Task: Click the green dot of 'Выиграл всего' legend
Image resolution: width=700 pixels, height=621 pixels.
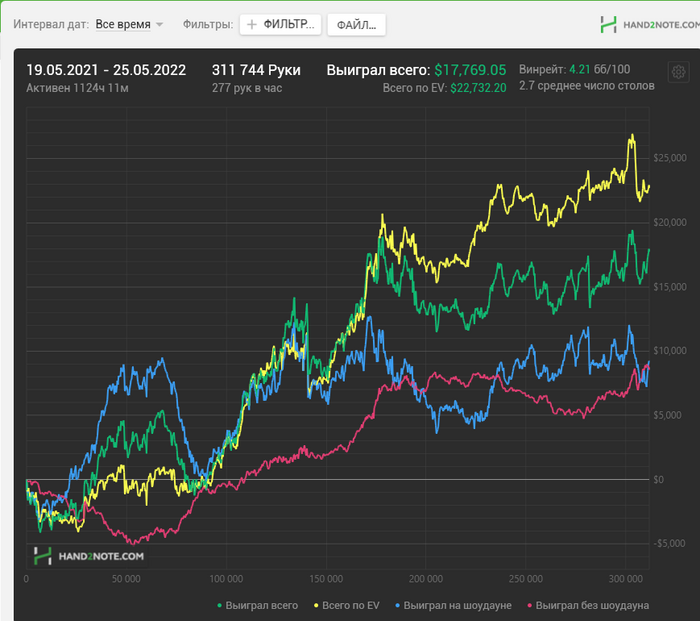Action: pos(219,606)
